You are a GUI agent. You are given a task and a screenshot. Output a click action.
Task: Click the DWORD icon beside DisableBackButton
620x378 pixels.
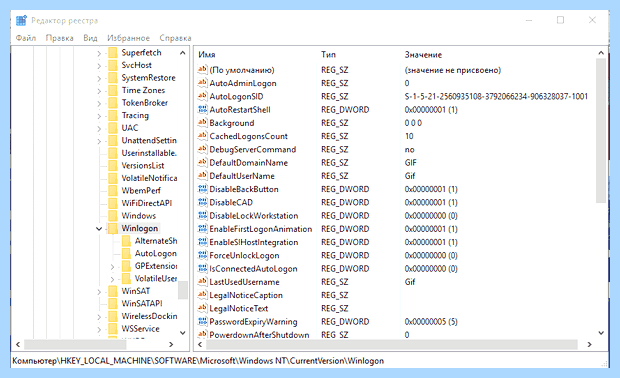pyautogui.click(x=202, y=189)
